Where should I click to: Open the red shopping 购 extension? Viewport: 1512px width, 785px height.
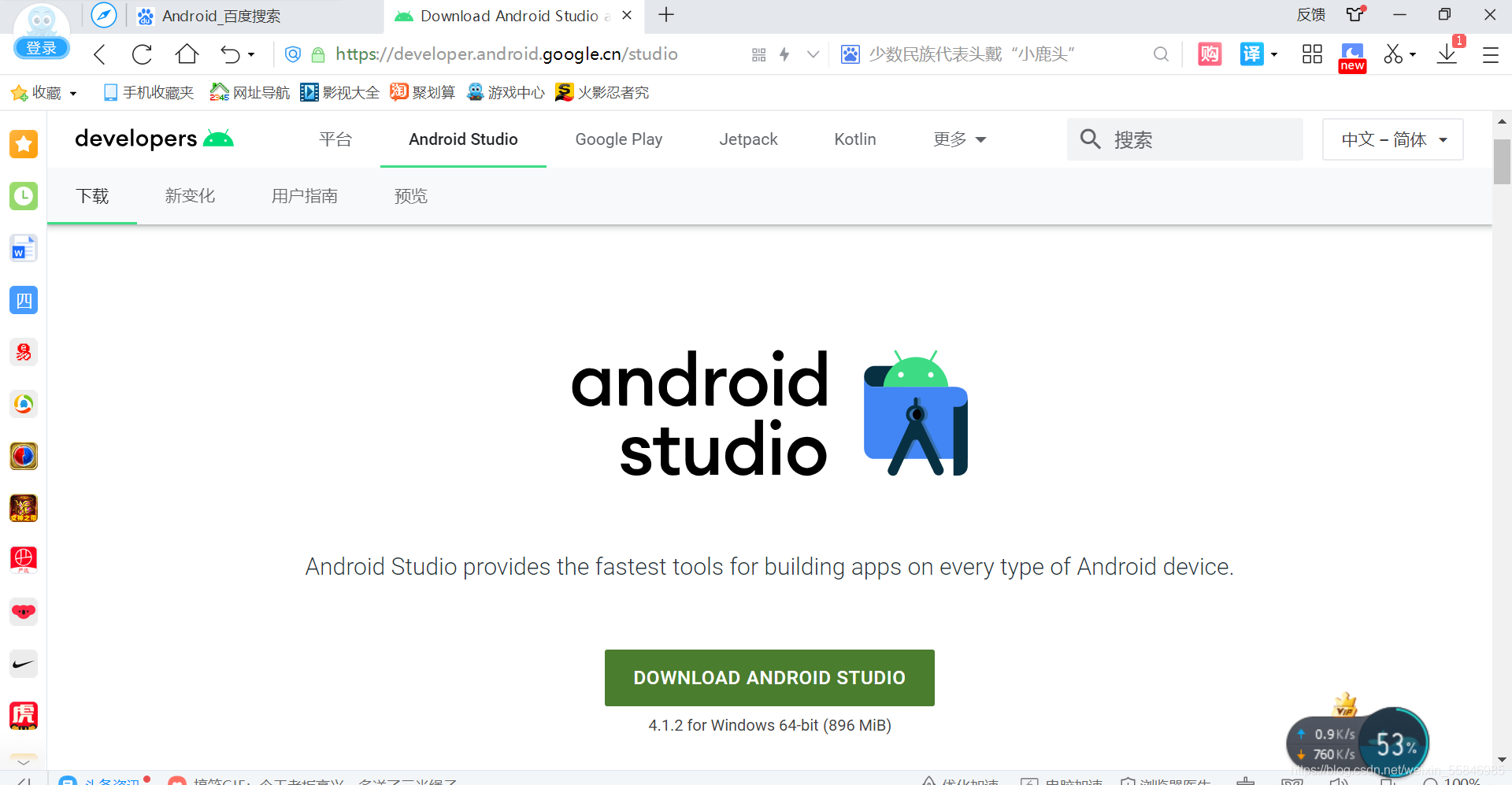point(1210,54)
